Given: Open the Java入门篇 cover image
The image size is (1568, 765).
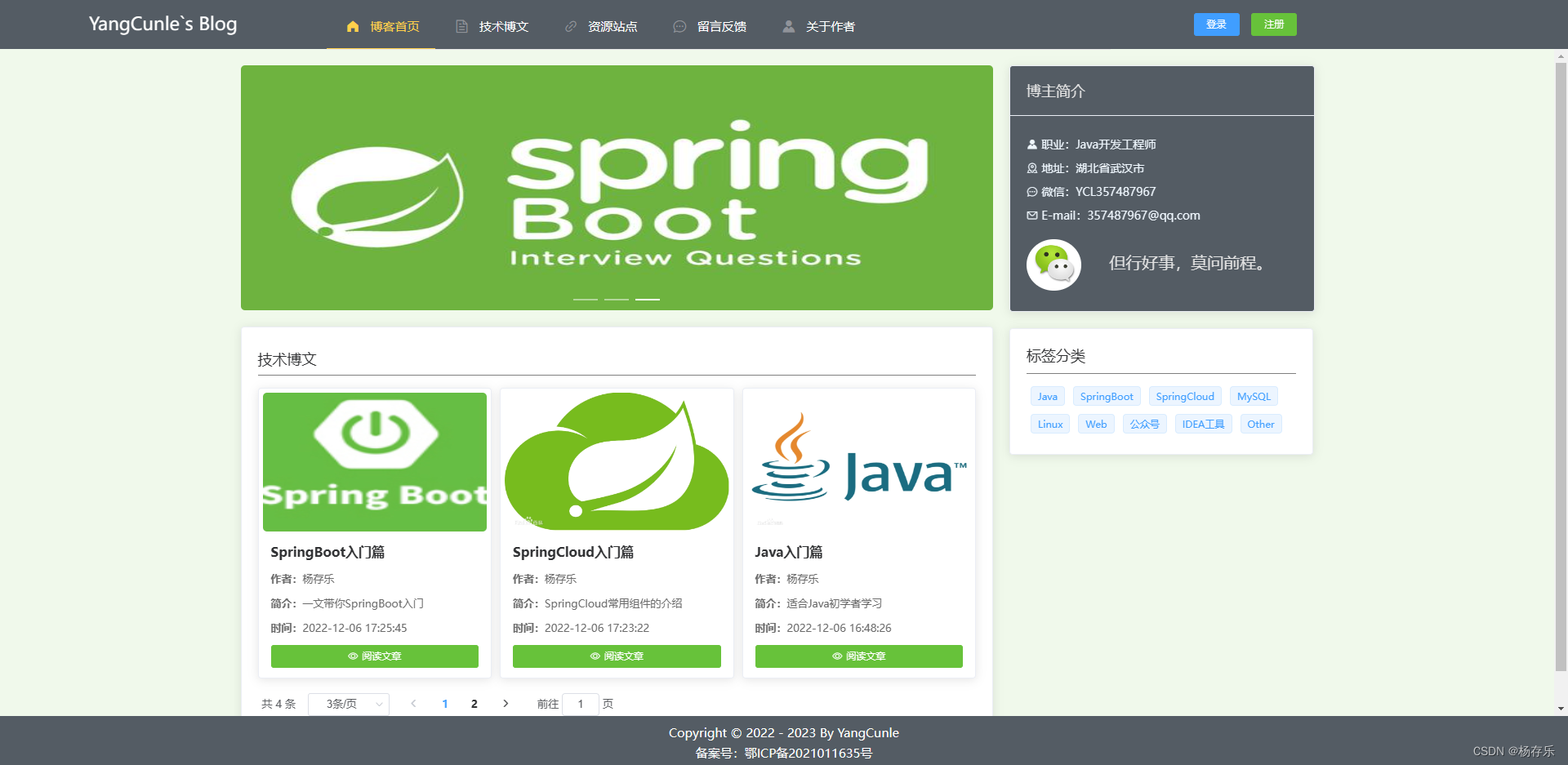Looking at the screenshot, I should click(x=859, y=462).
